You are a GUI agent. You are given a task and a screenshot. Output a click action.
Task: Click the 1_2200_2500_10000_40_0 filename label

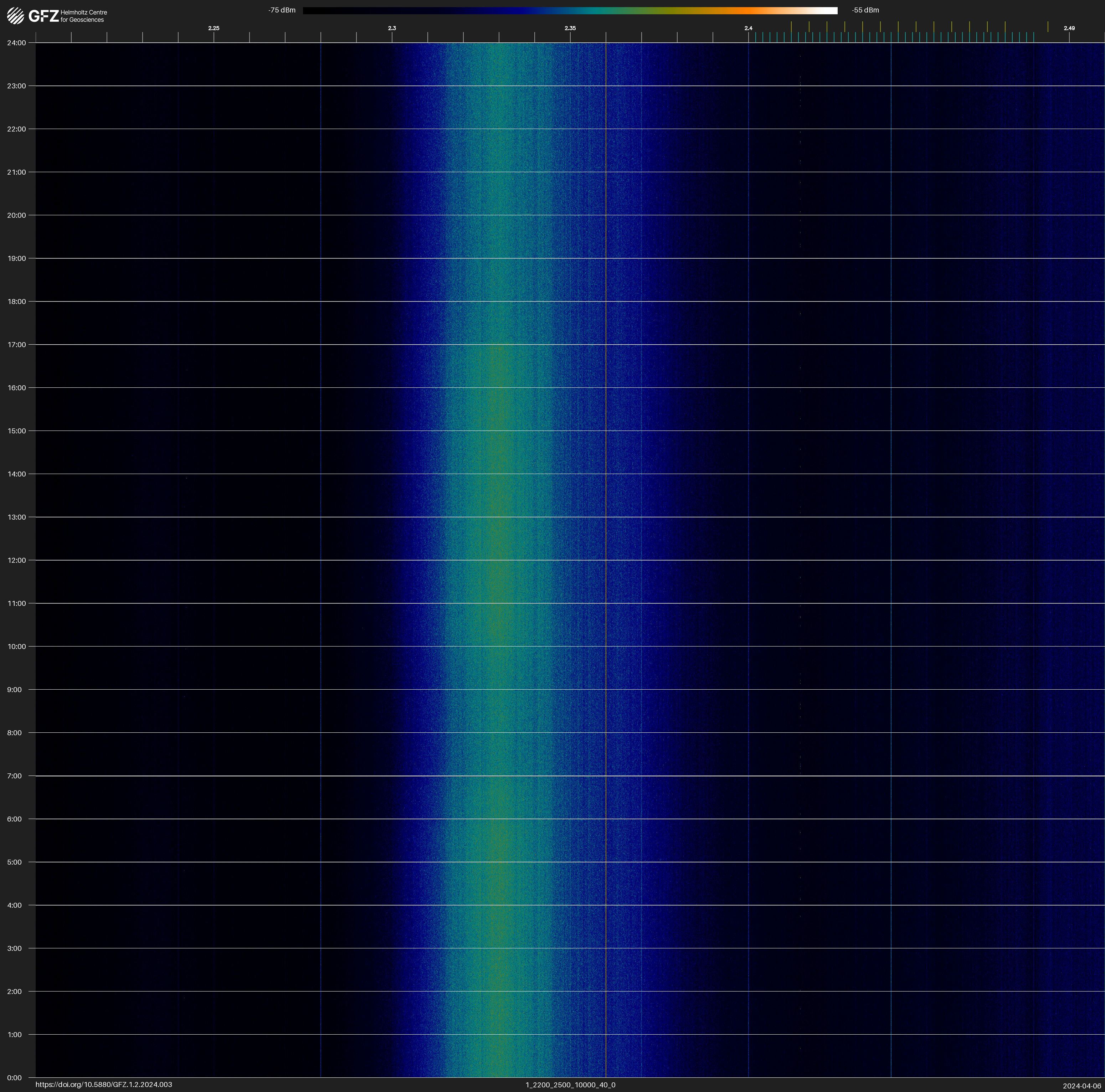click(x=570, y=1085)
